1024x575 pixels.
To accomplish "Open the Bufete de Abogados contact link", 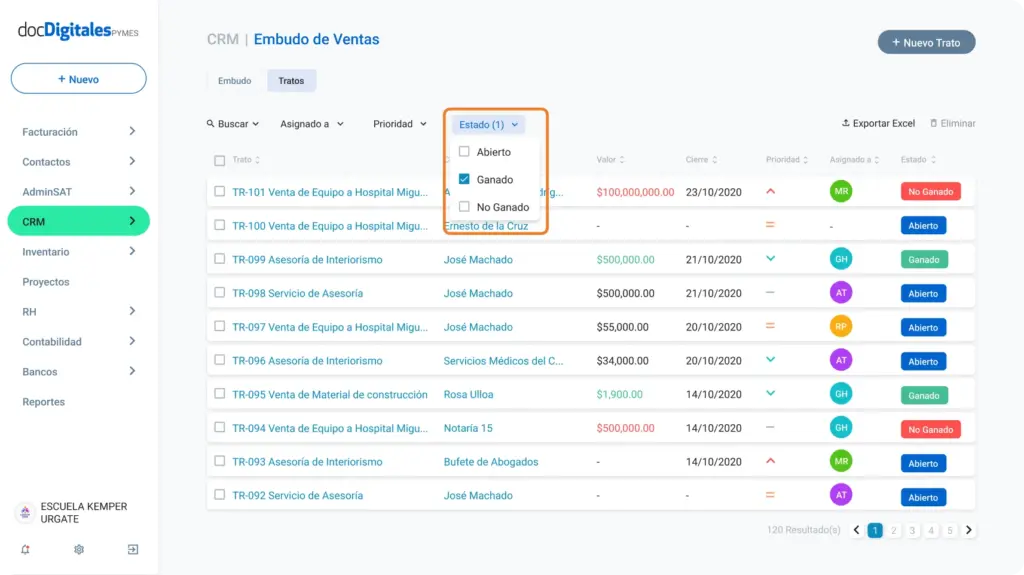I will [x=491, y=461].
